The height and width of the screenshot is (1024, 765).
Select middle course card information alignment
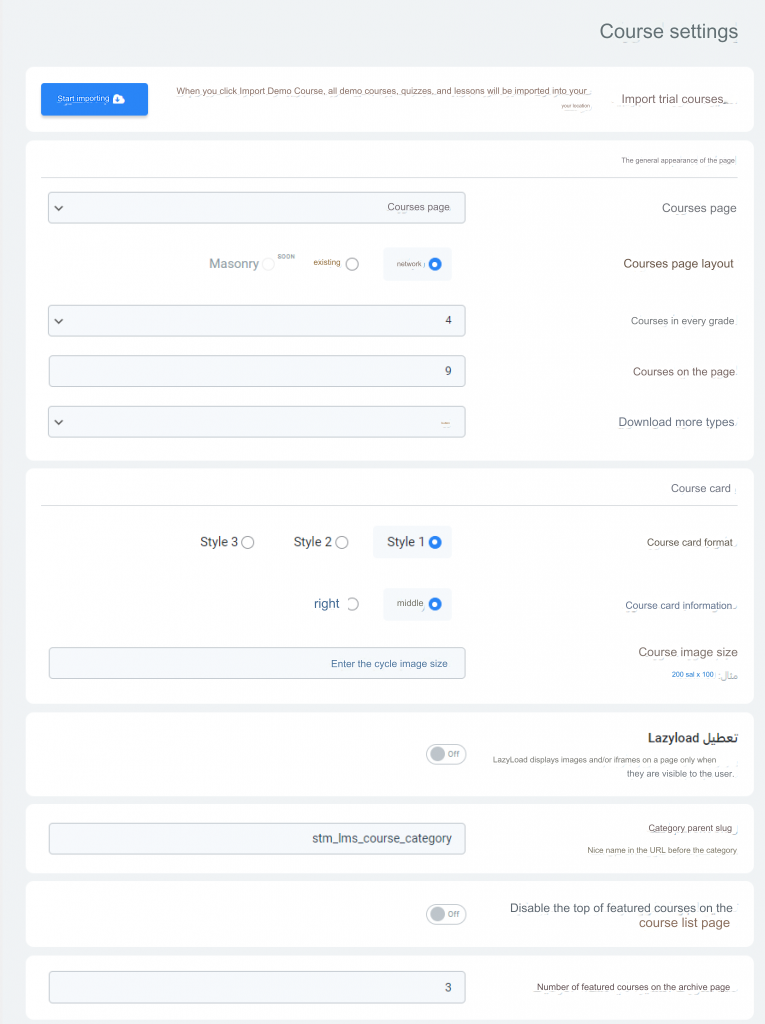tap(435, 604)
